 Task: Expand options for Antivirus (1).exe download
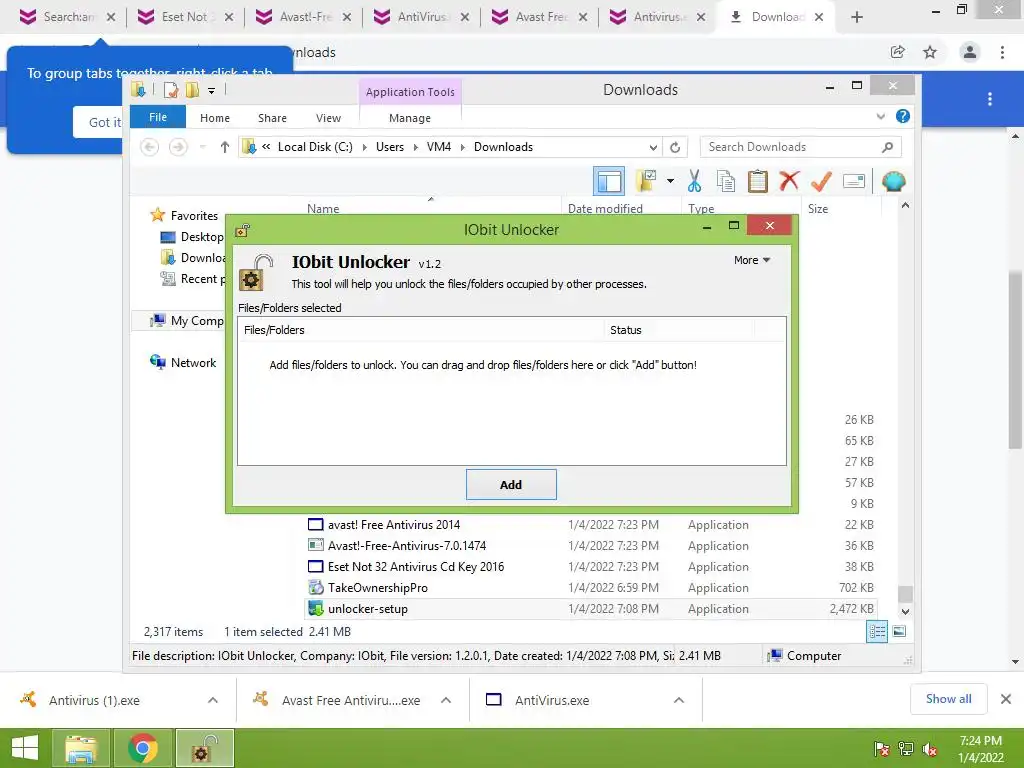(x=213, y=700)
